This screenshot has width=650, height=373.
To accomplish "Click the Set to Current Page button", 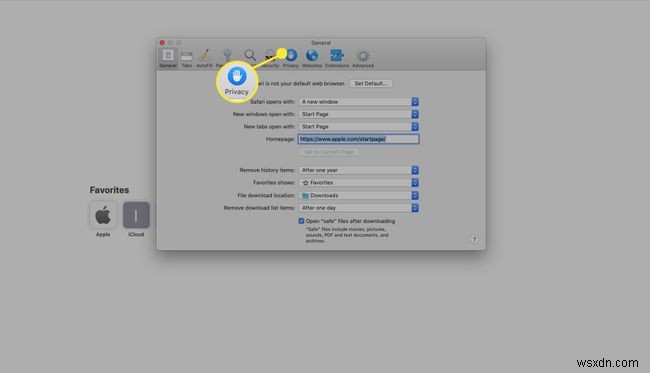I will [329, 152].
